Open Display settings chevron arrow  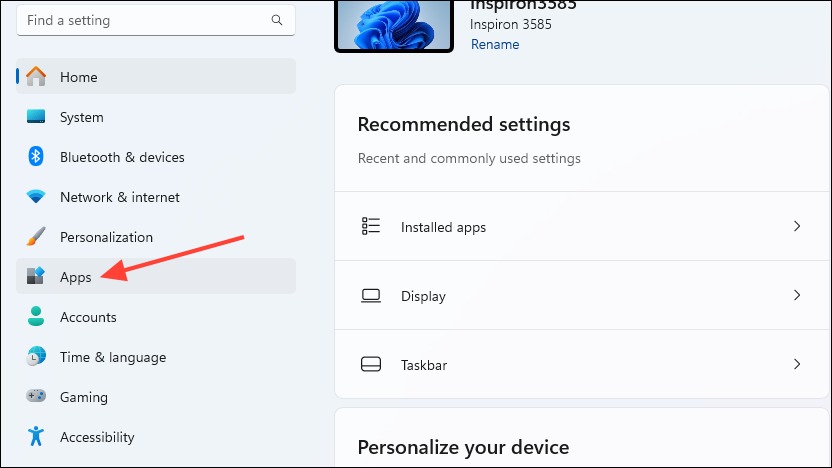(x=796, y=295)
